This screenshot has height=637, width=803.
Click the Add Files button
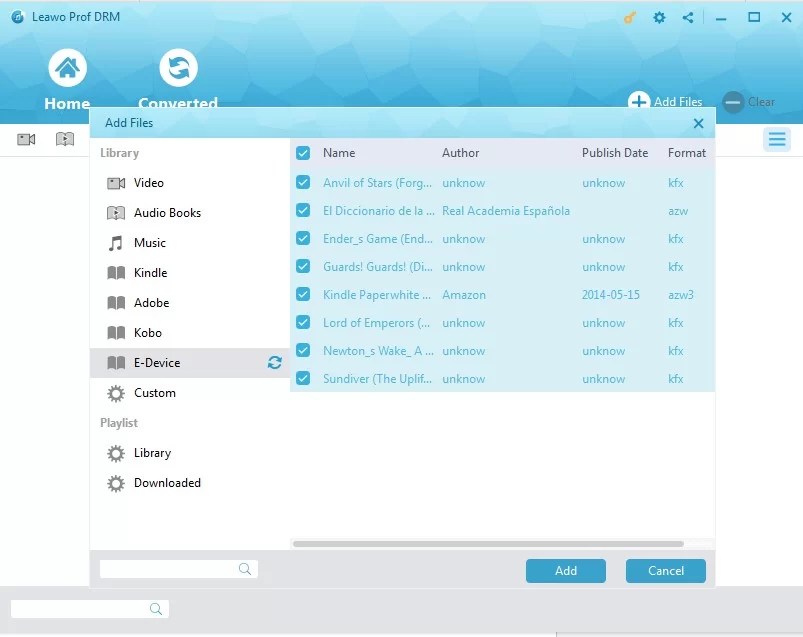[666, 102]
